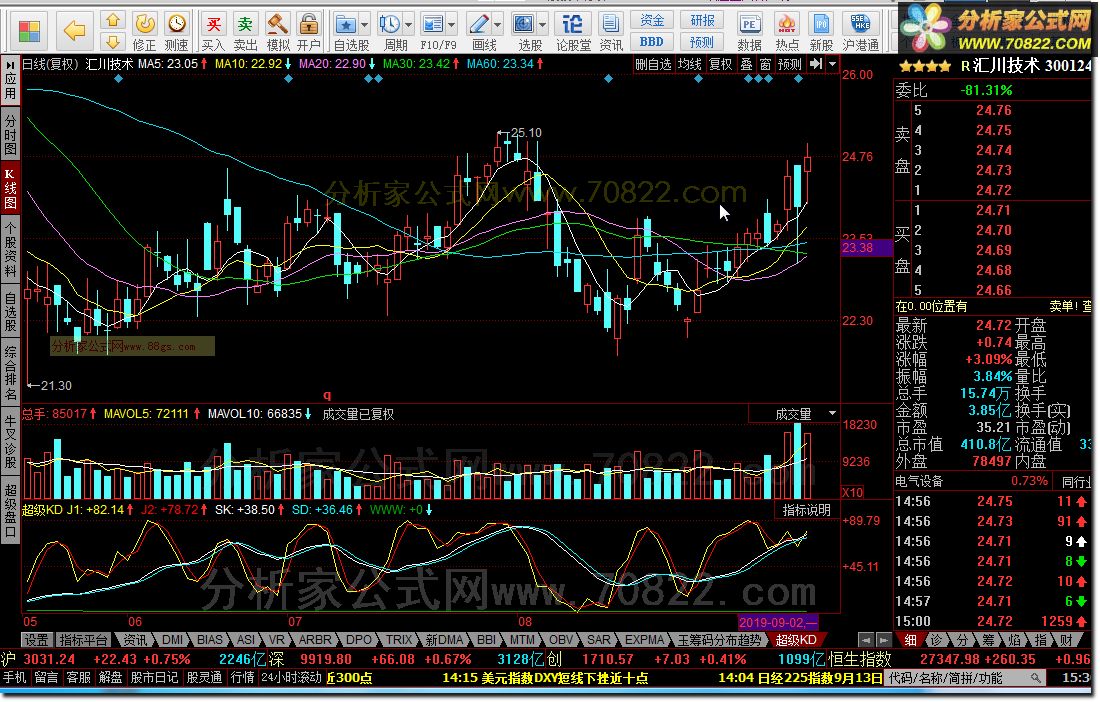
Task: Click the 周期 period clock icon
Action: [x=389, y=25]
